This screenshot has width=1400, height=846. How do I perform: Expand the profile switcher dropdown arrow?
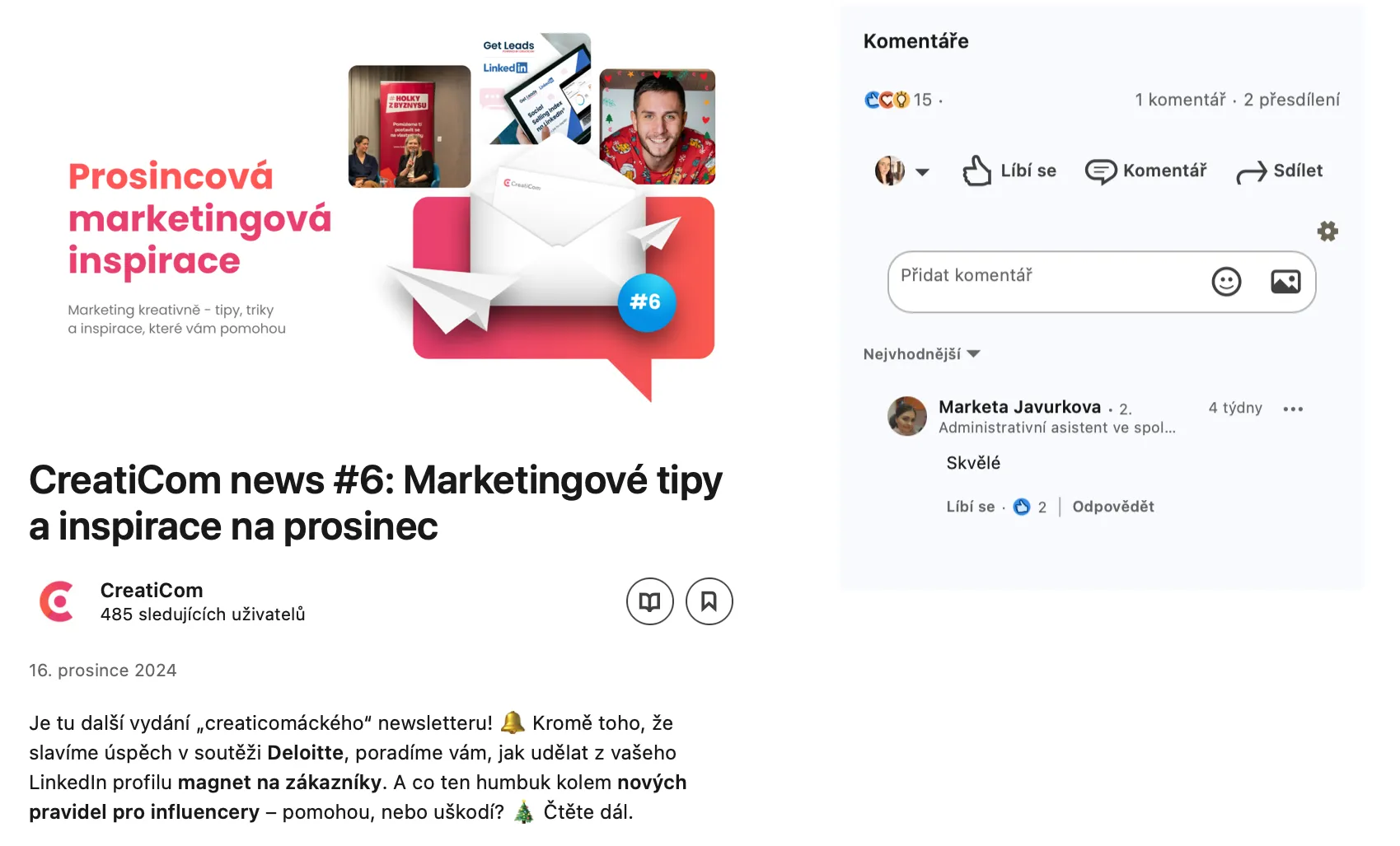click(922, 172)
